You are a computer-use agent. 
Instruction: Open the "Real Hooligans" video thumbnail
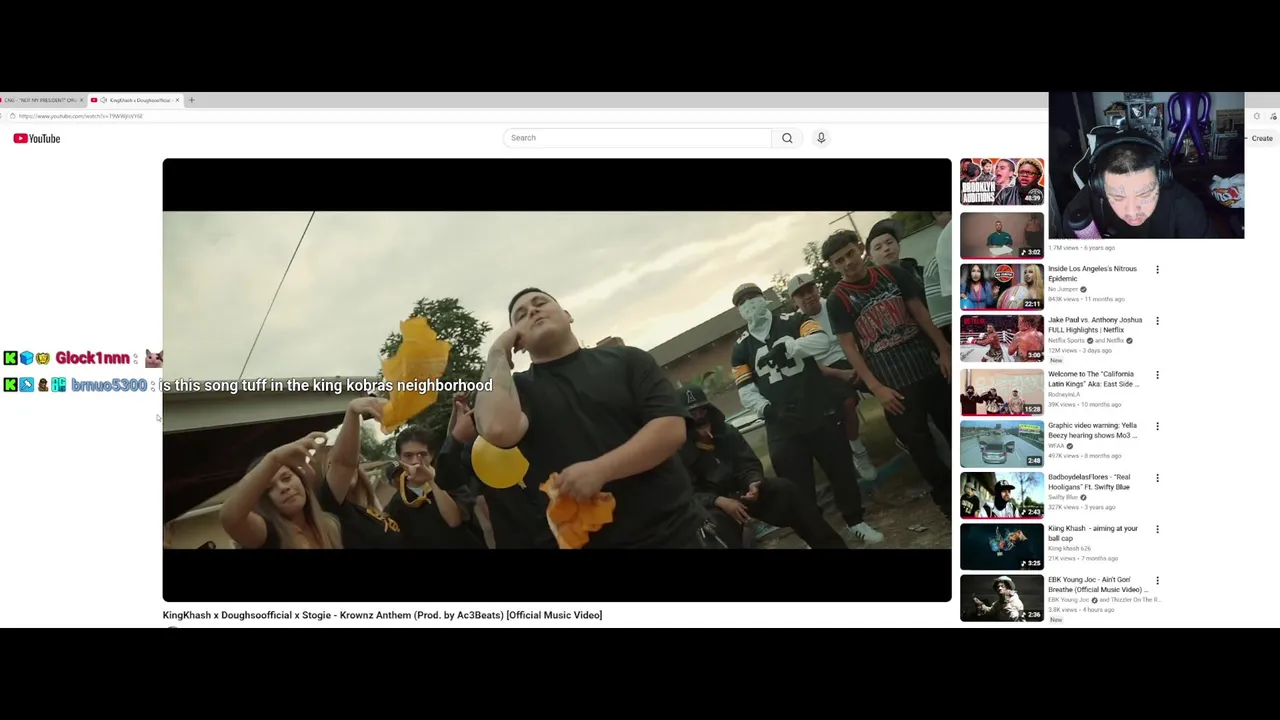tap(1002, 495)
